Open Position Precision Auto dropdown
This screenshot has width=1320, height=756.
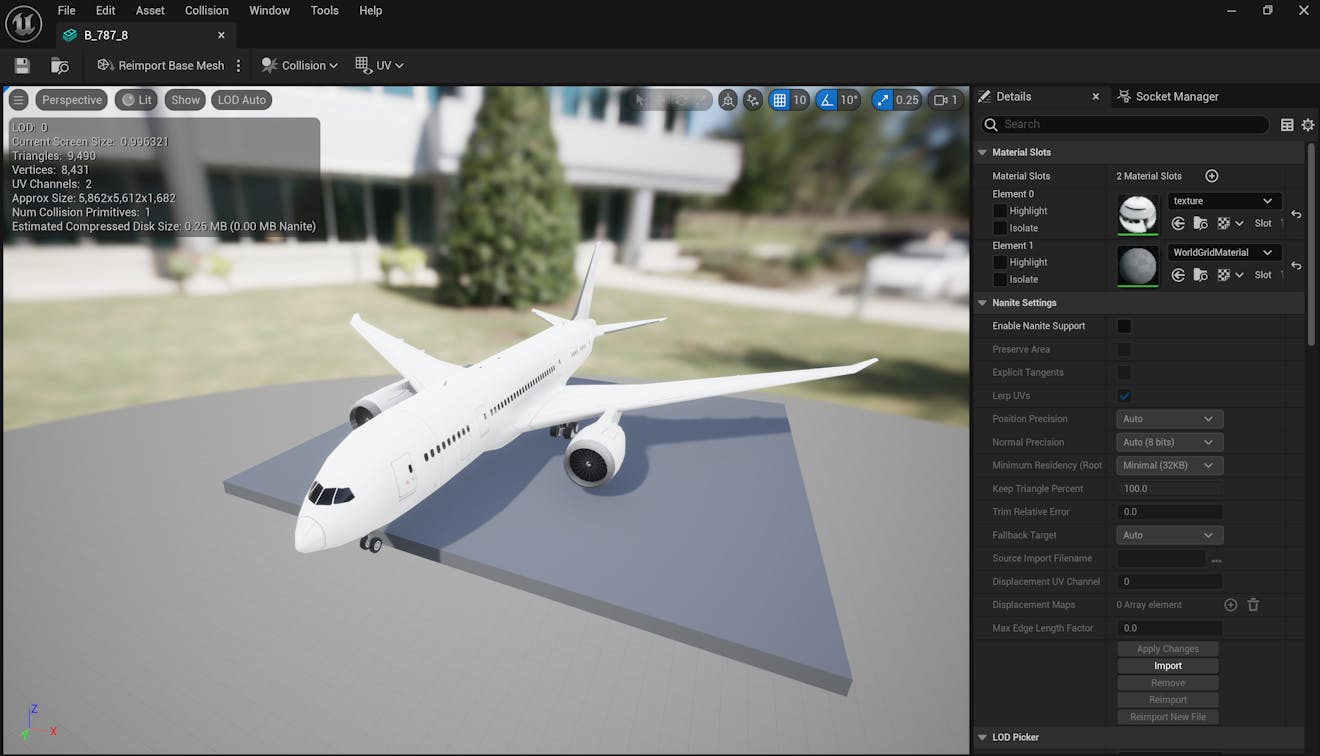(1169, 419)
